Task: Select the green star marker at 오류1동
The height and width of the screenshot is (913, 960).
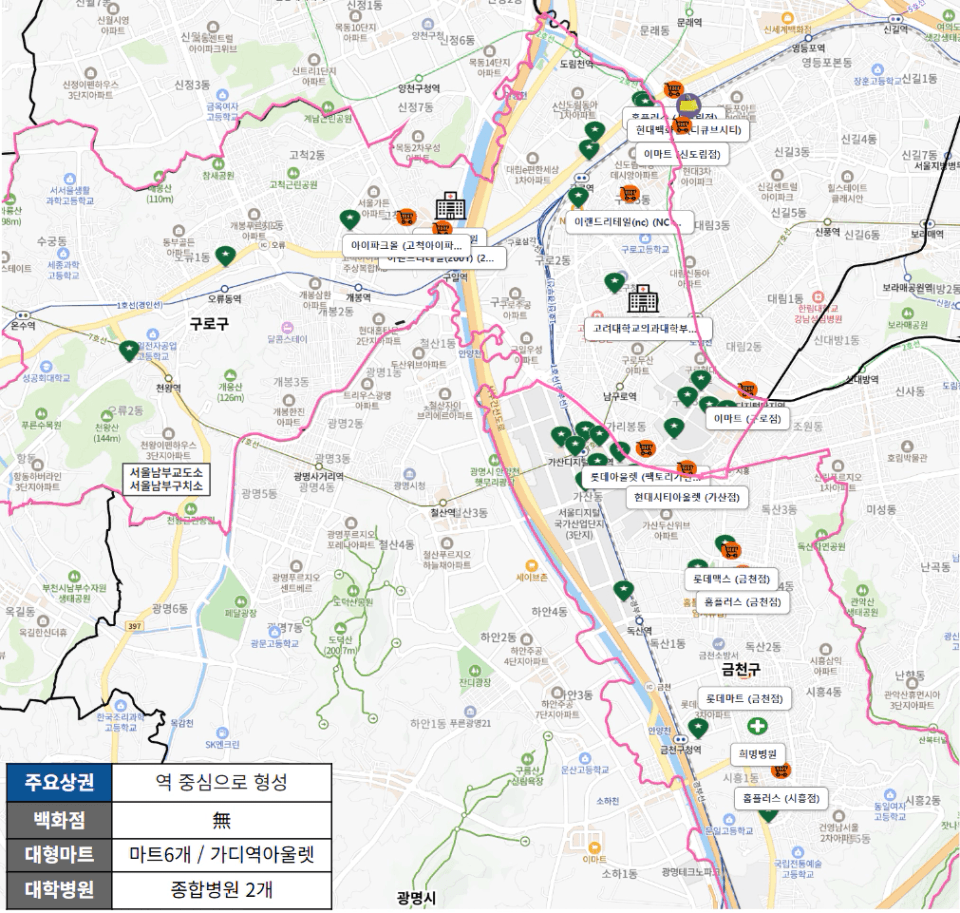Action: (225, 255)
